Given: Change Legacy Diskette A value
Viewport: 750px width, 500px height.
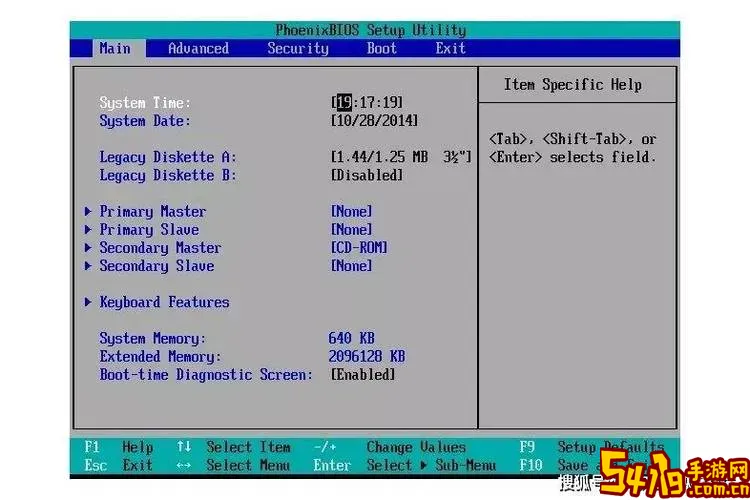Looking at the screenshot, I should point(401,157).
